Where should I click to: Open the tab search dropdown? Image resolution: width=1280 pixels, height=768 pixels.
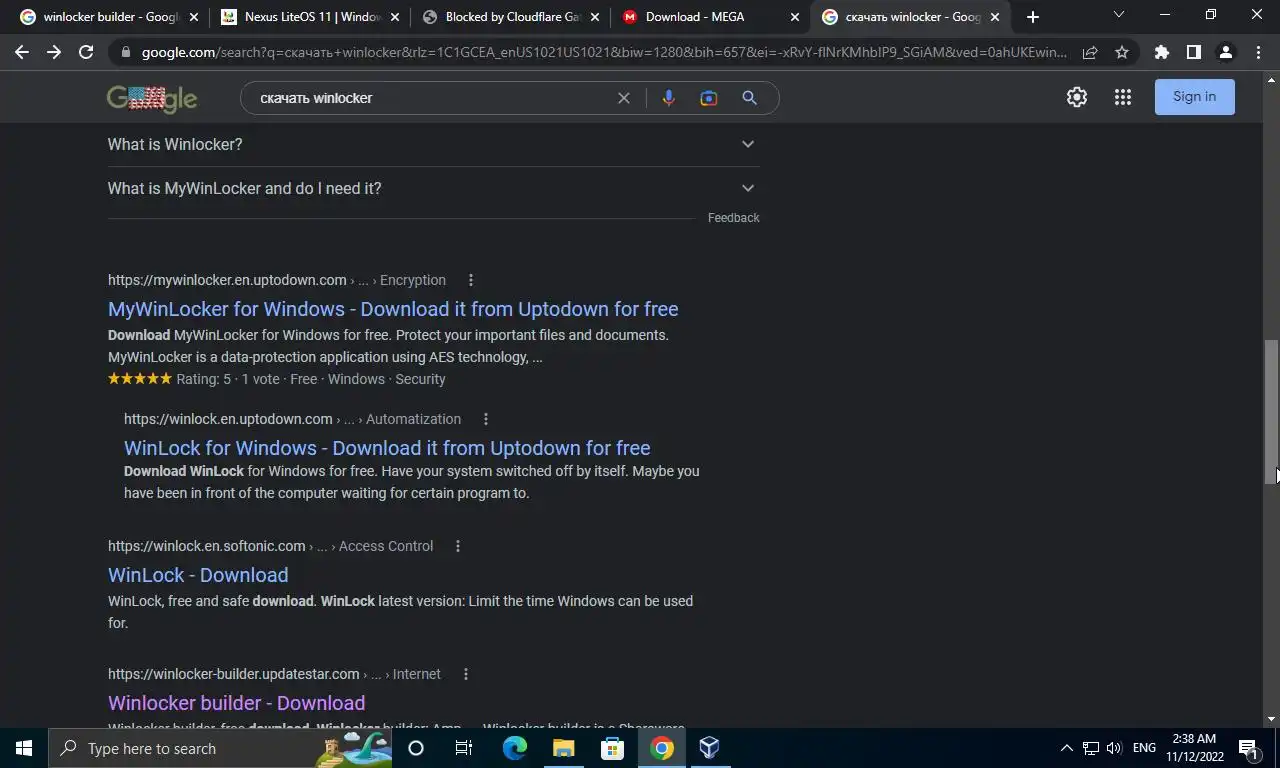1118,15
